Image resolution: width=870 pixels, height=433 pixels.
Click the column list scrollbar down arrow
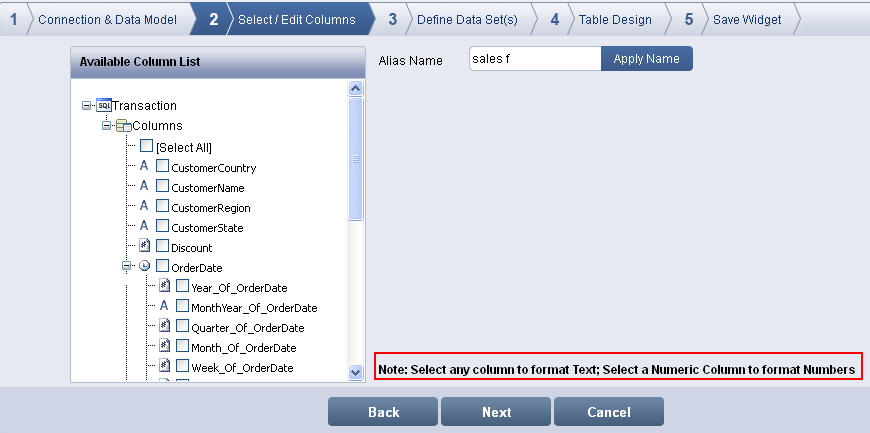355,372
